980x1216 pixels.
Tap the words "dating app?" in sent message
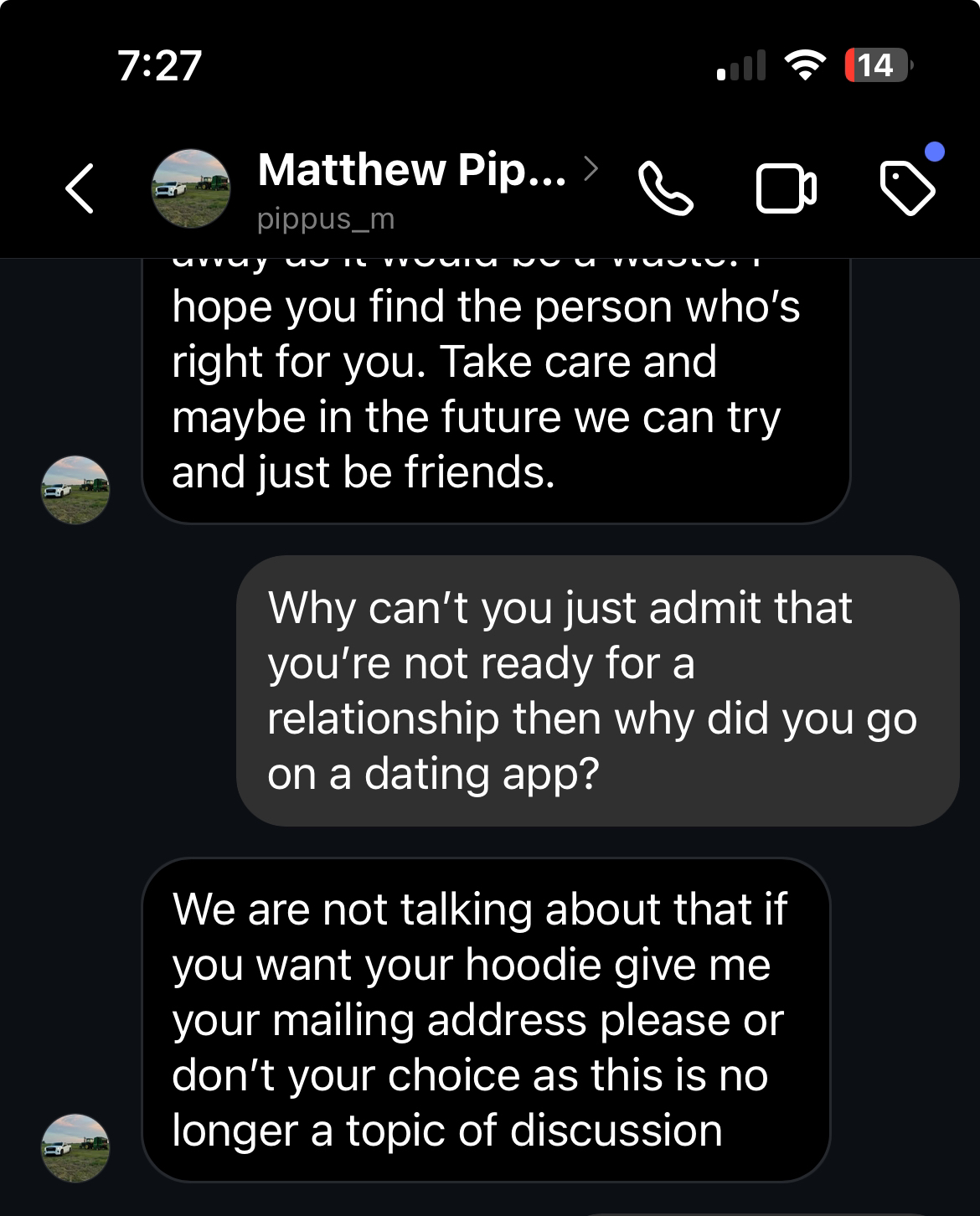(482, 774)
